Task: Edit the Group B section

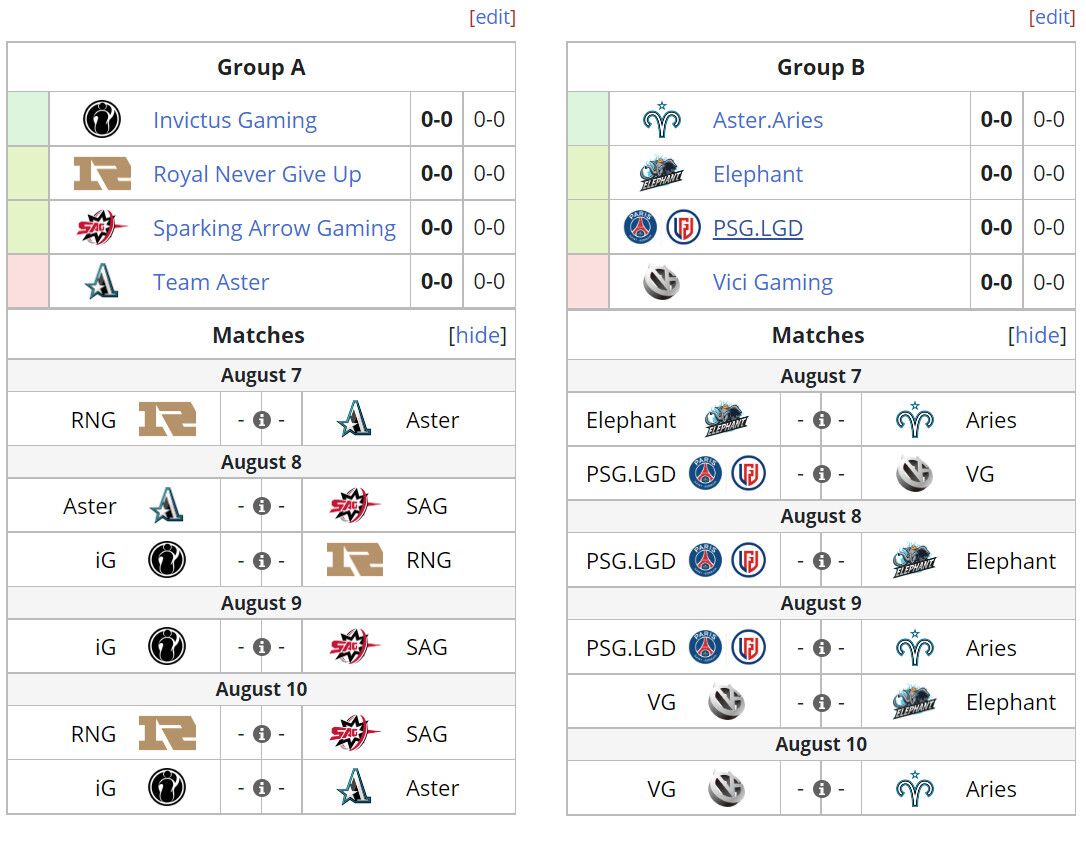Action: [1052, 17]
